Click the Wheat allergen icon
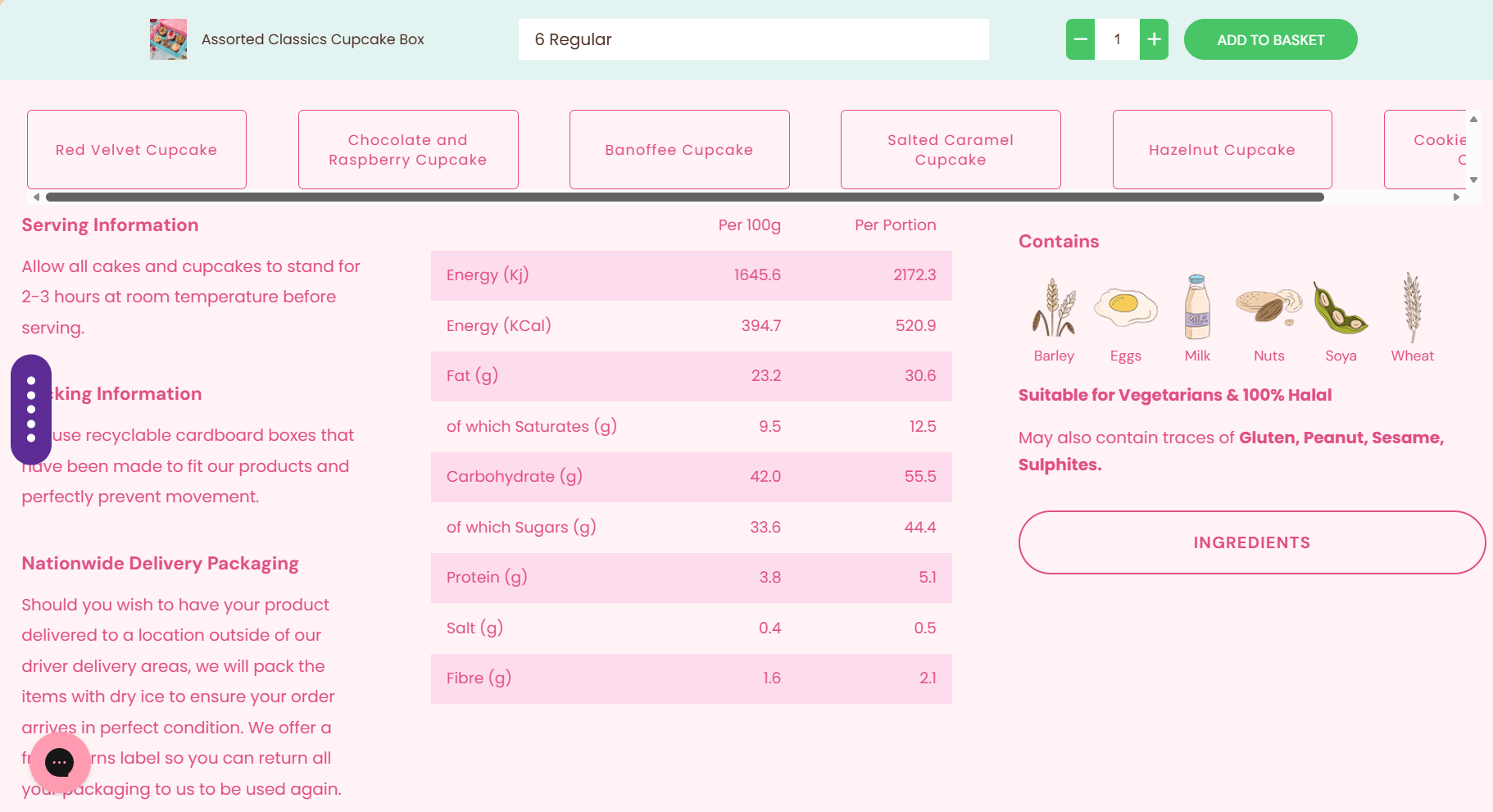 point(1412,307)
